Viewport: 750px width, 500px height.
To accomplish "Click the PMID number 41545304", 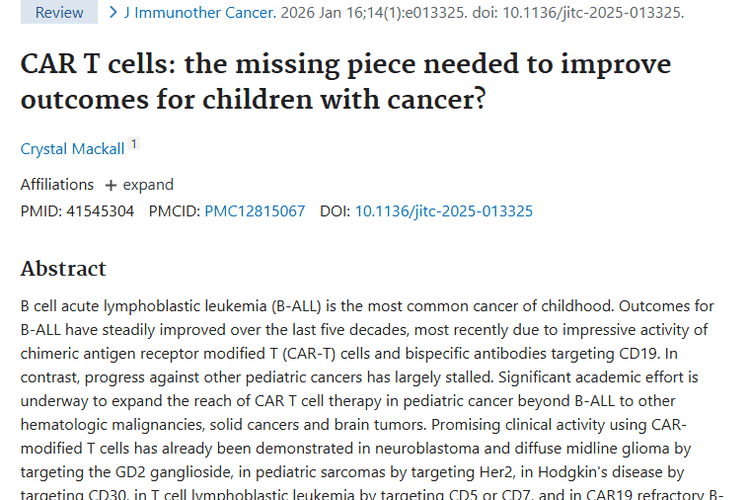I will [99, 211].
